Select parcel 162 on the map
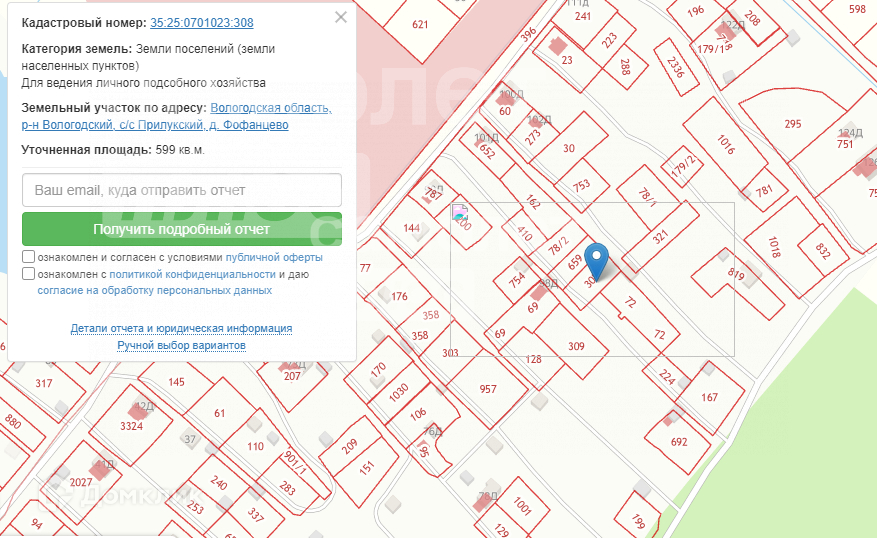This screenshot has width=877, height=538. pos(533,202)
